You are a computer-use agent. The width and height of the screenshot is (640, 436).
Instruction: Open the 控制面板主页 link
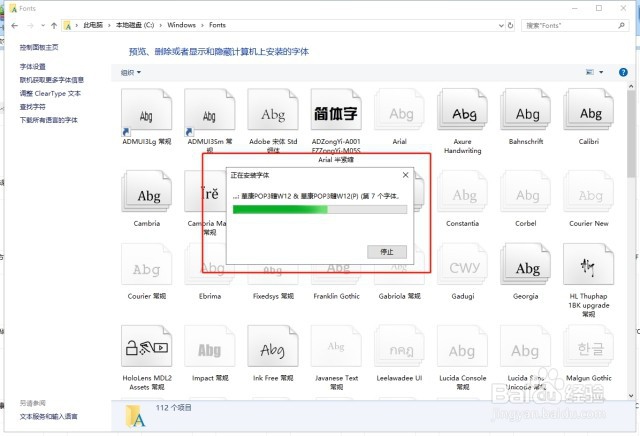tap(39, 47)
